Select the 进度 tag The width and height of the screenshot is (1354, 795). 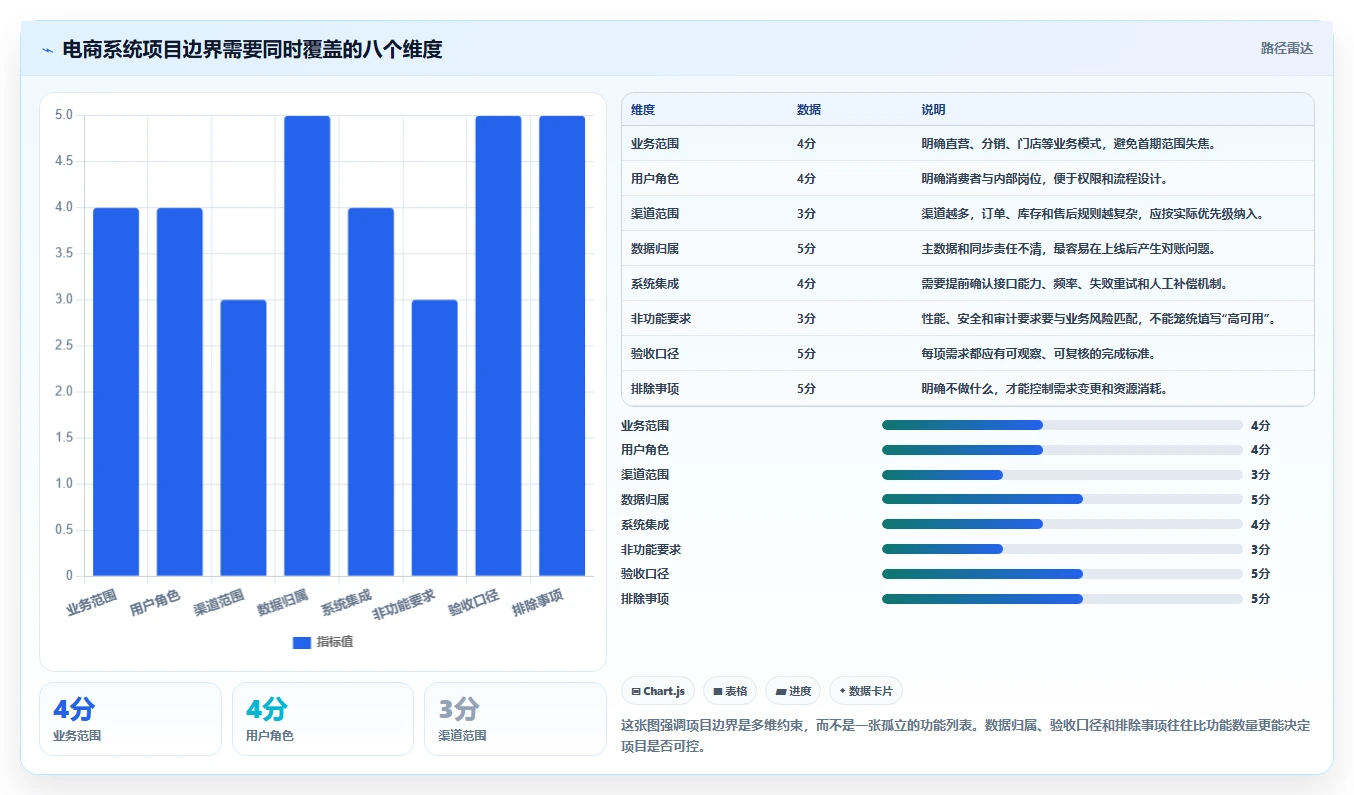[793, 691]
